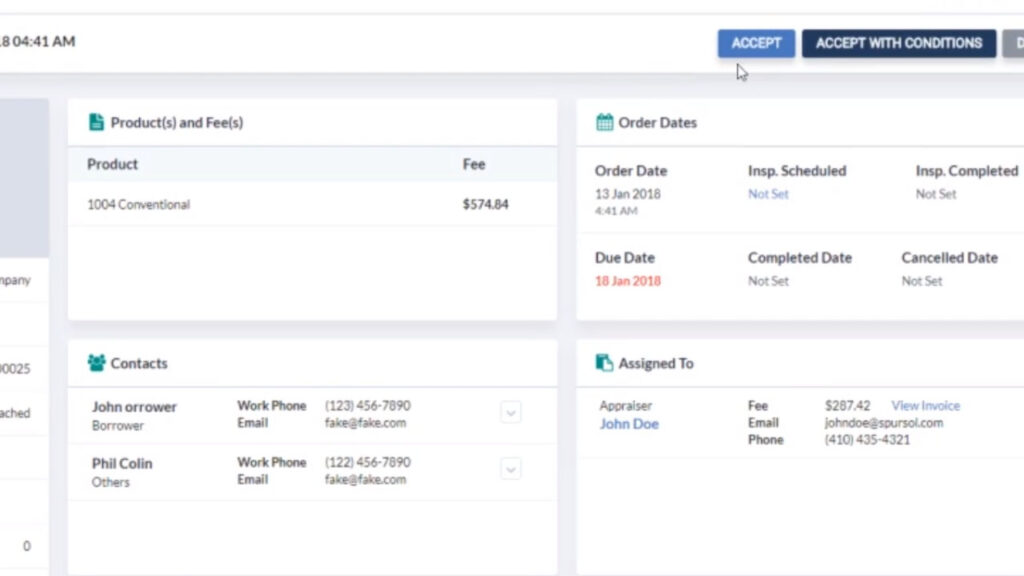The width and height of the screenshot is (1024, 576).
Task: Click appraiser phone (410) 435-4321
Action: point(867,440)
